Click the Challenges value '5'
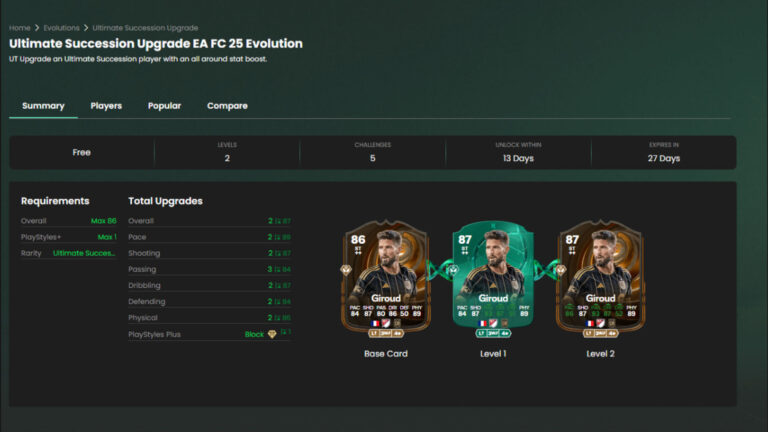The width and height of the screenshot is (768, 432). tap(373, 158)
